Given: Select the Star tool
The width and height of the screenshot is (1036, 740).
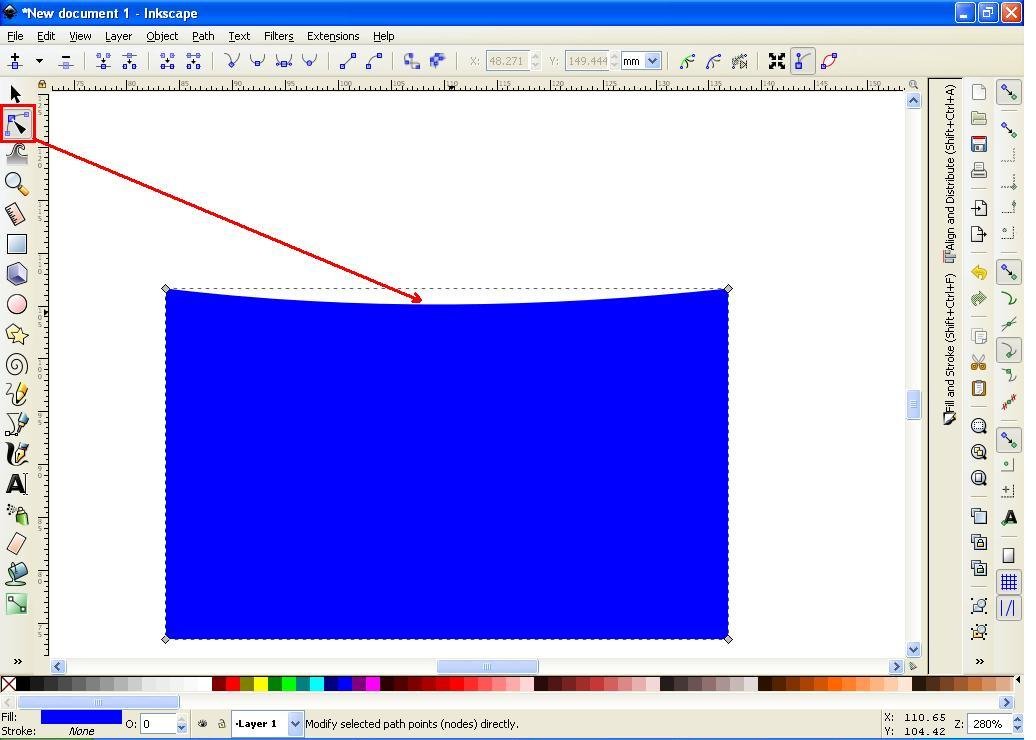Looking at the screenshot, I should coord(16,334).
